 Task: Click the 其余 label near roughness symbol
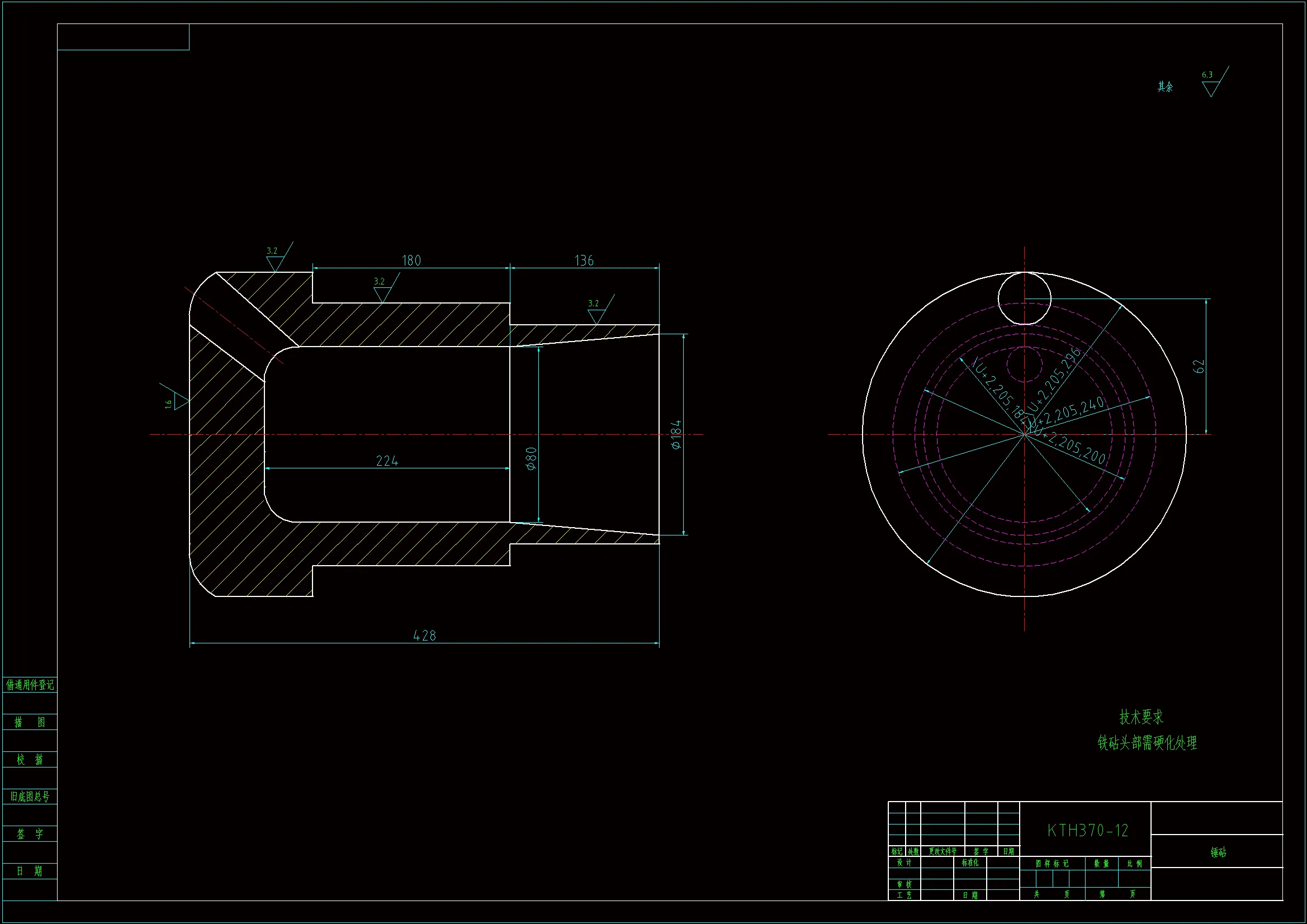point(1164,87)
